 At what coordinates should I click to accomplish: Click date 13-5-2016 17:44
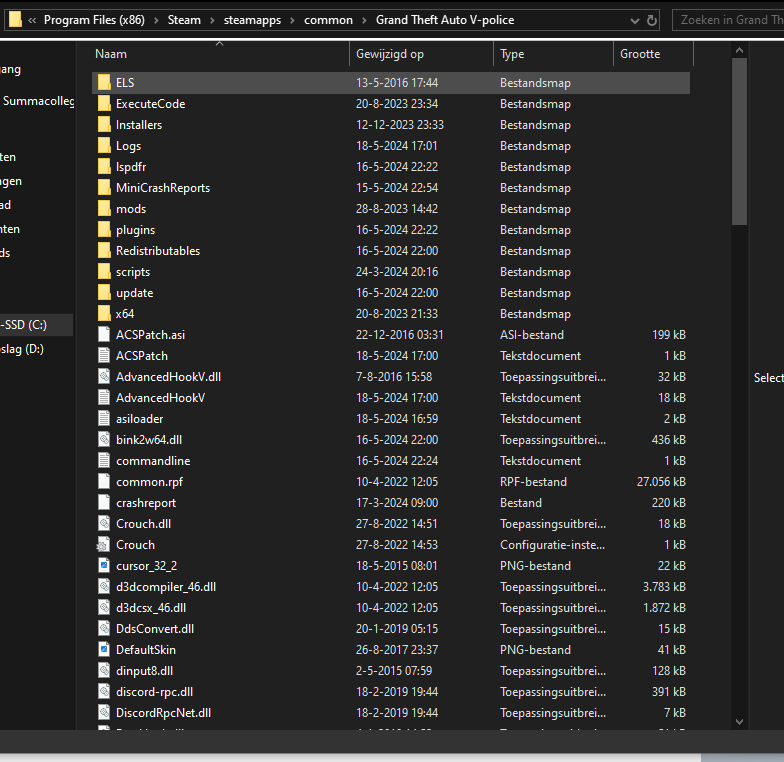pos(397,82)
